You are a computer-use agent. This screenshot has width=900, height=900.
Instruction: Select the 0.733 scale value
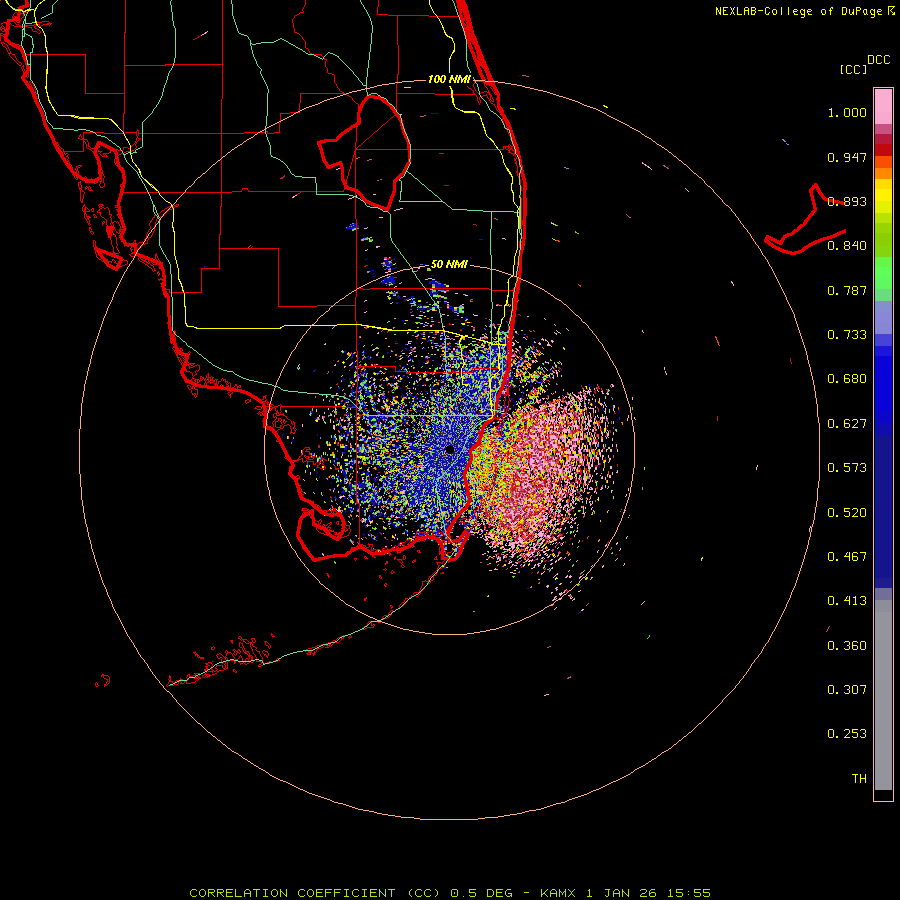pyautogui.click(x=847, y=335)
